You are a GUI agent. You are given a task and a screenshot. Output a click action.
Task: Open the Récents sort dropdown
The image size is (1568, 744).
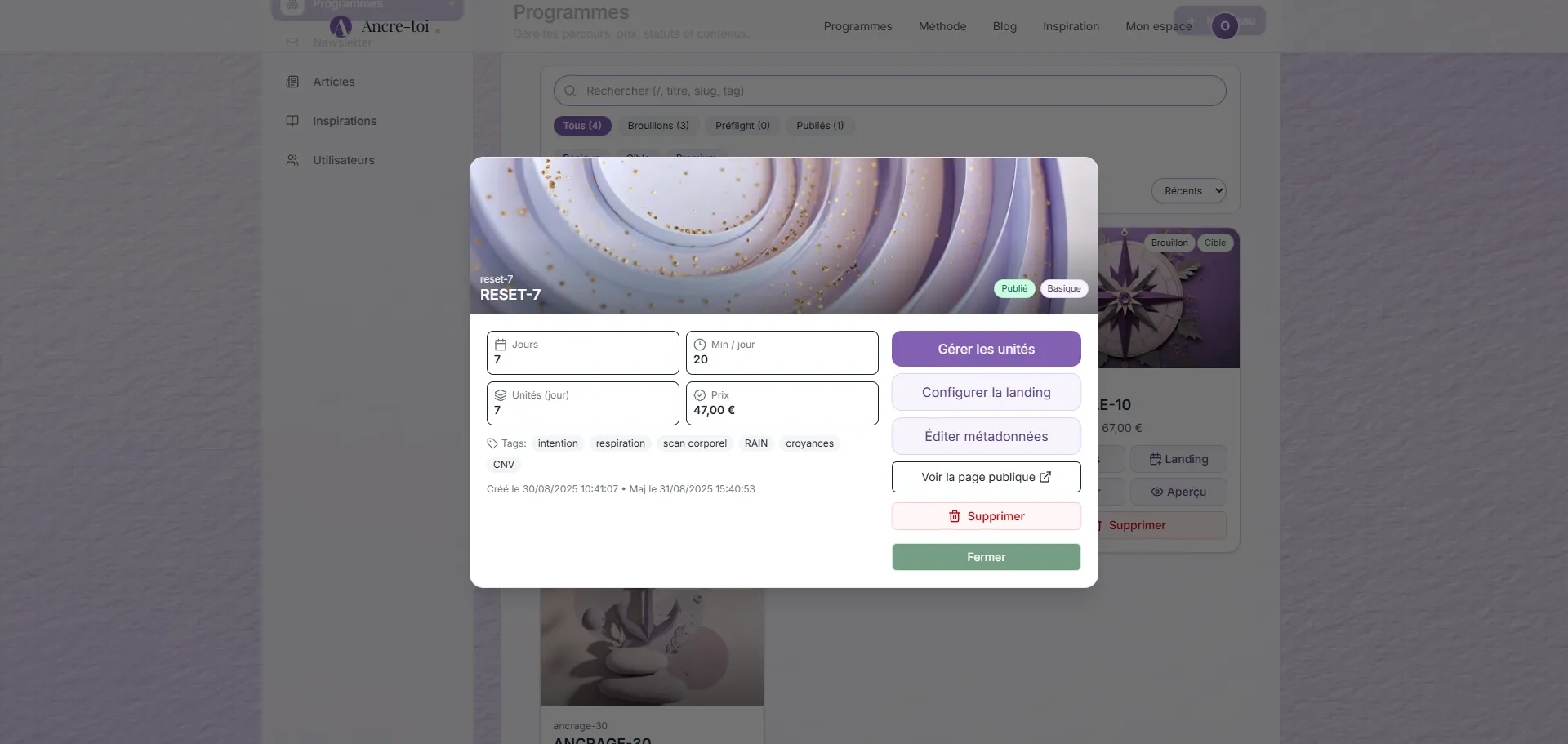point(1188,190)
